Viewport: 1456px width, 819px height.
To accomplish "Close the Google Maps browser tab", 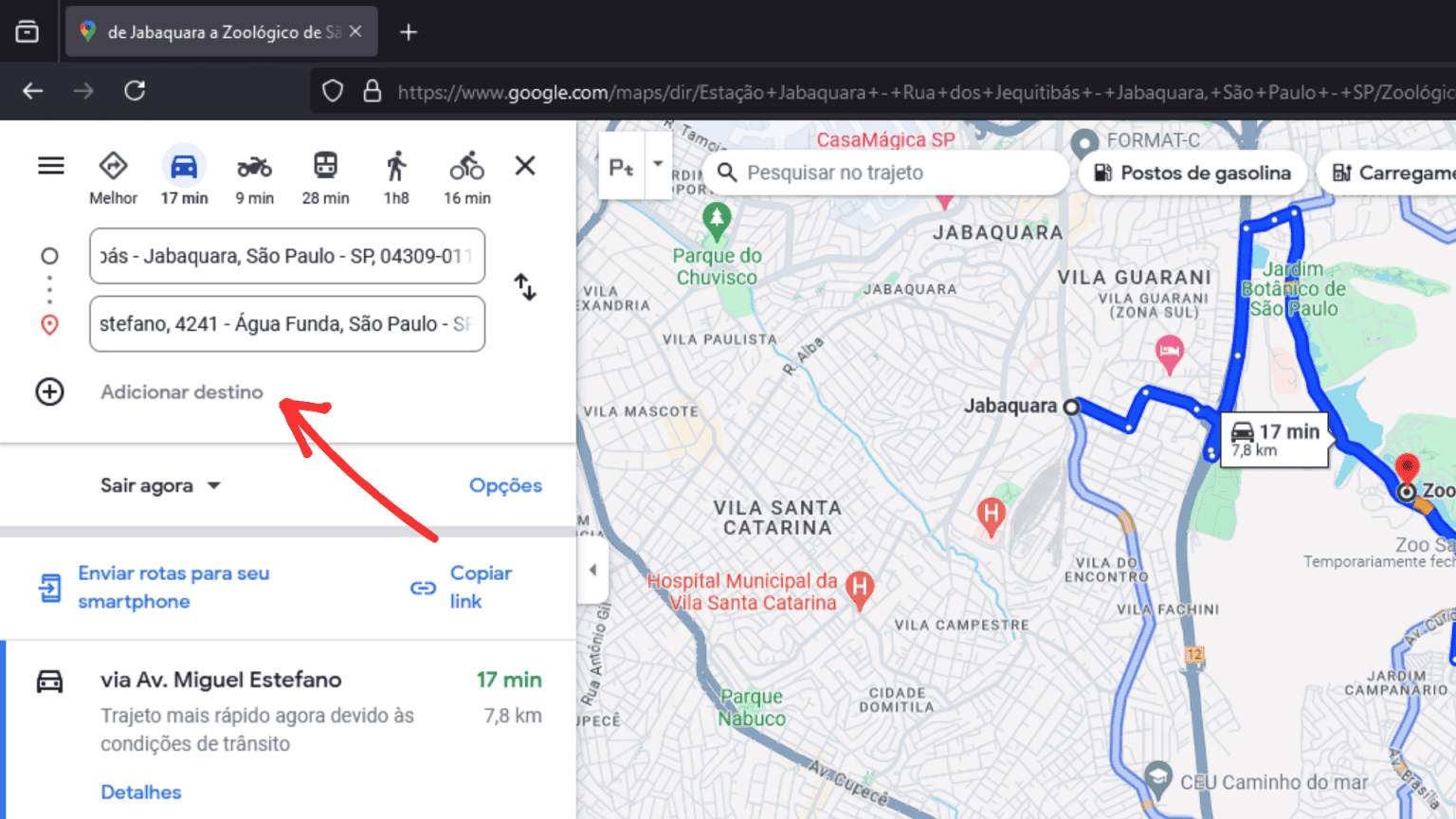I will (x=355, y=31).
